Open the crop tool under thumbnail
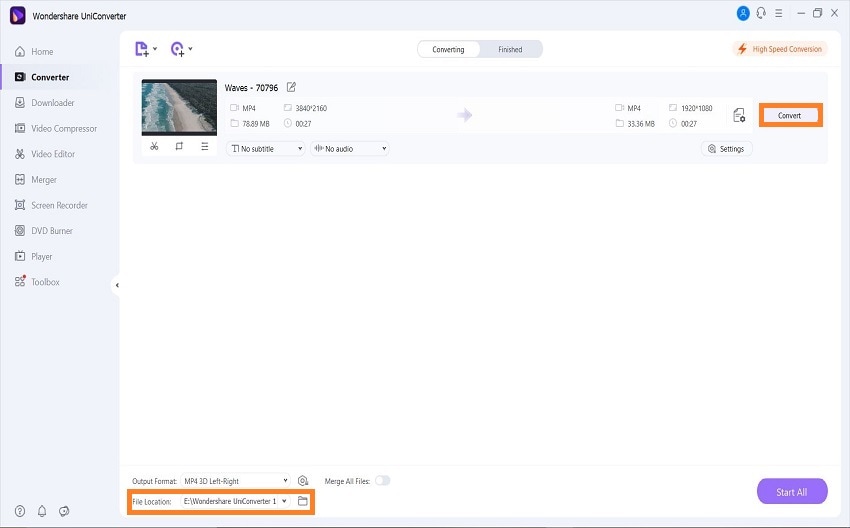 click(x=179, y=146)
